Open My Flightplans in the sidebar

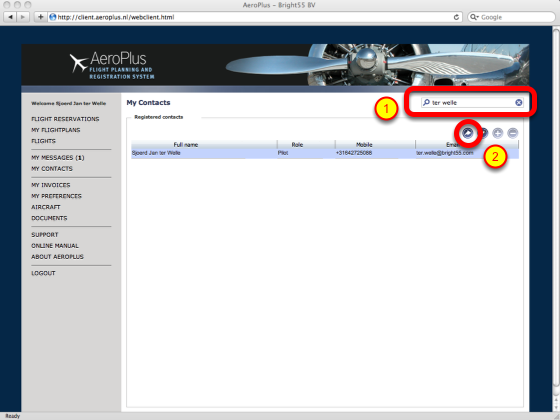[x=56, y=130]
